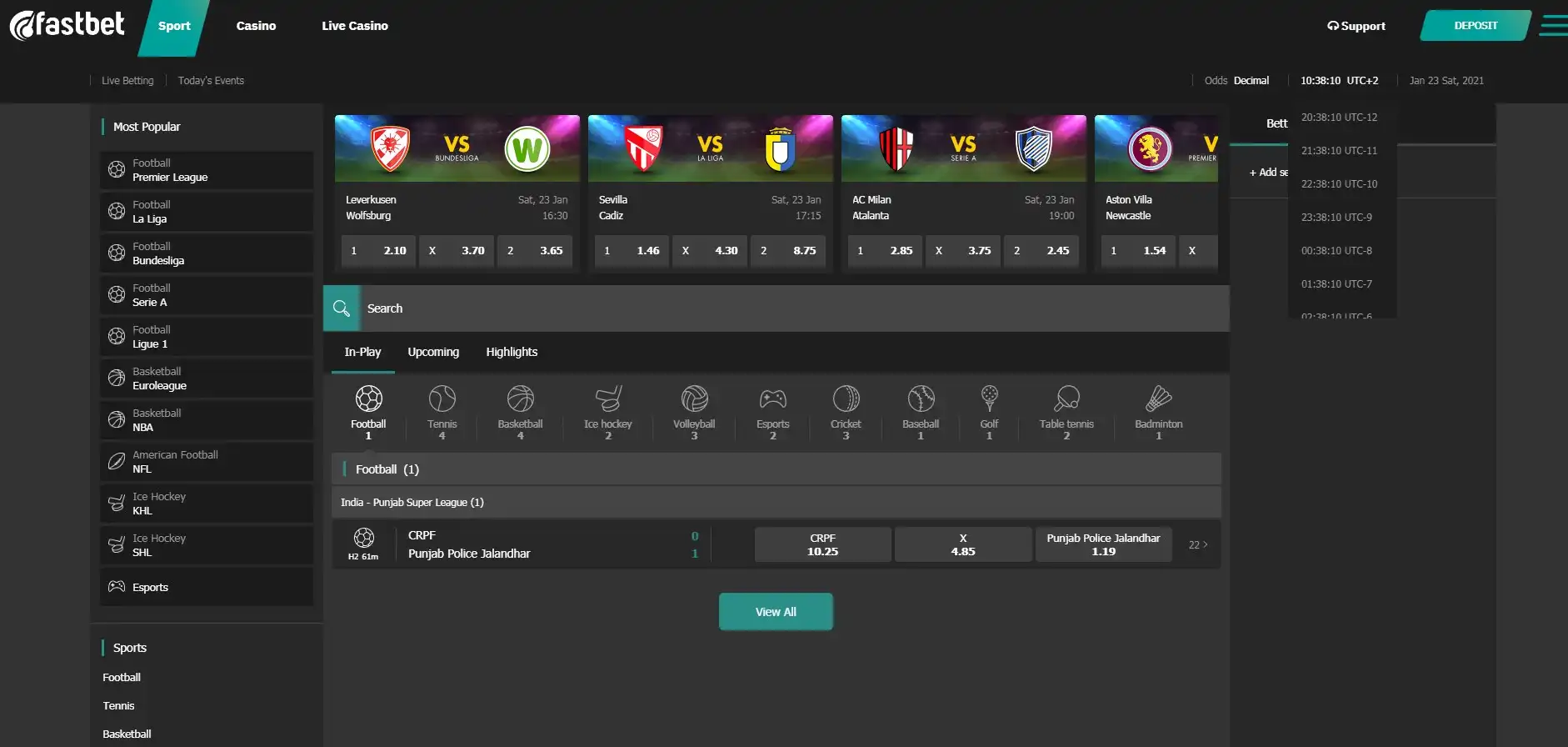Select the Basketball sport icon
This screenshot has height=747, width=1568.
coord(520,399)
